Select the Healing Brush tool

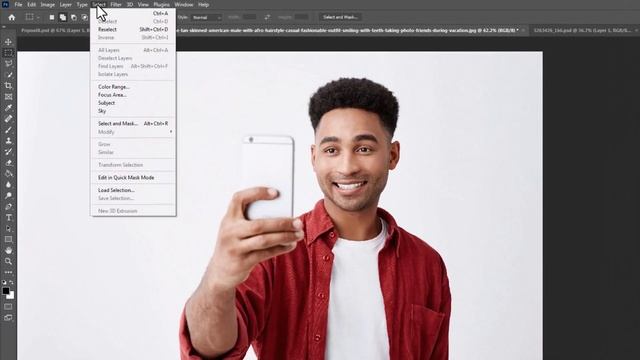click(x=8, y=119)
